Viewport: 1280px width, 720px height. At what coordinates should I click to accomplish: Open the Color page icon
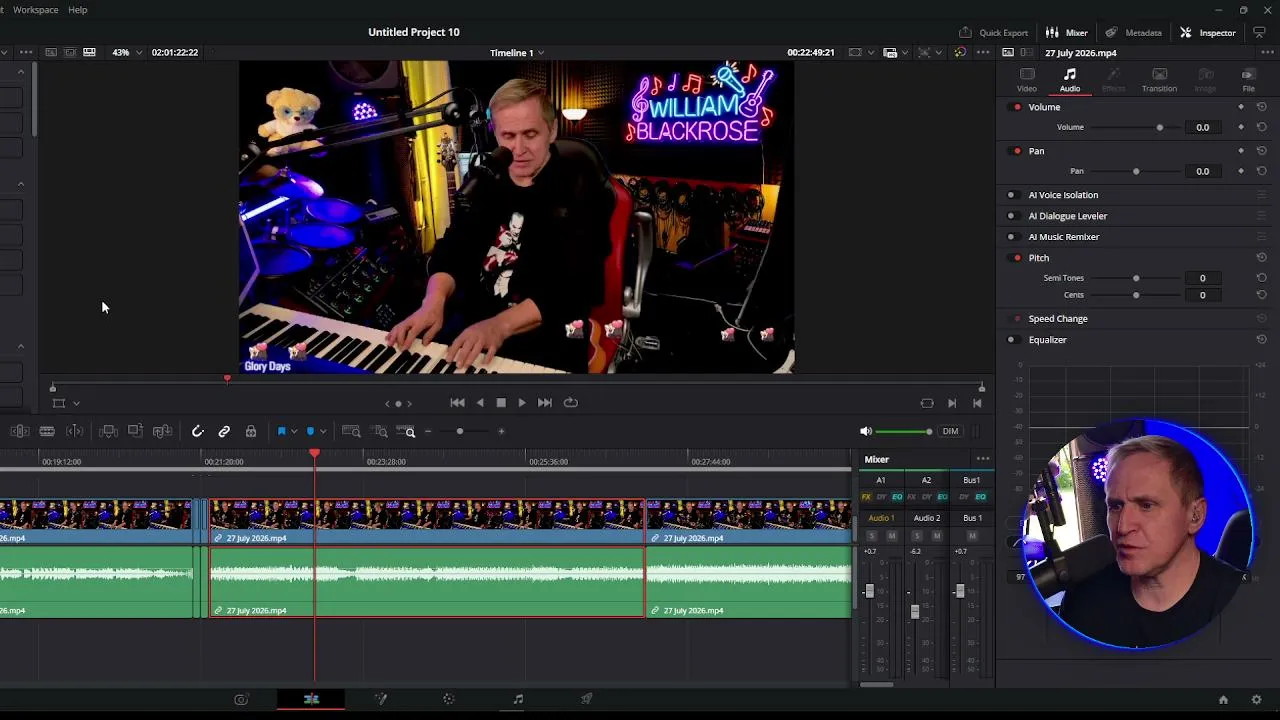[448, 699]
